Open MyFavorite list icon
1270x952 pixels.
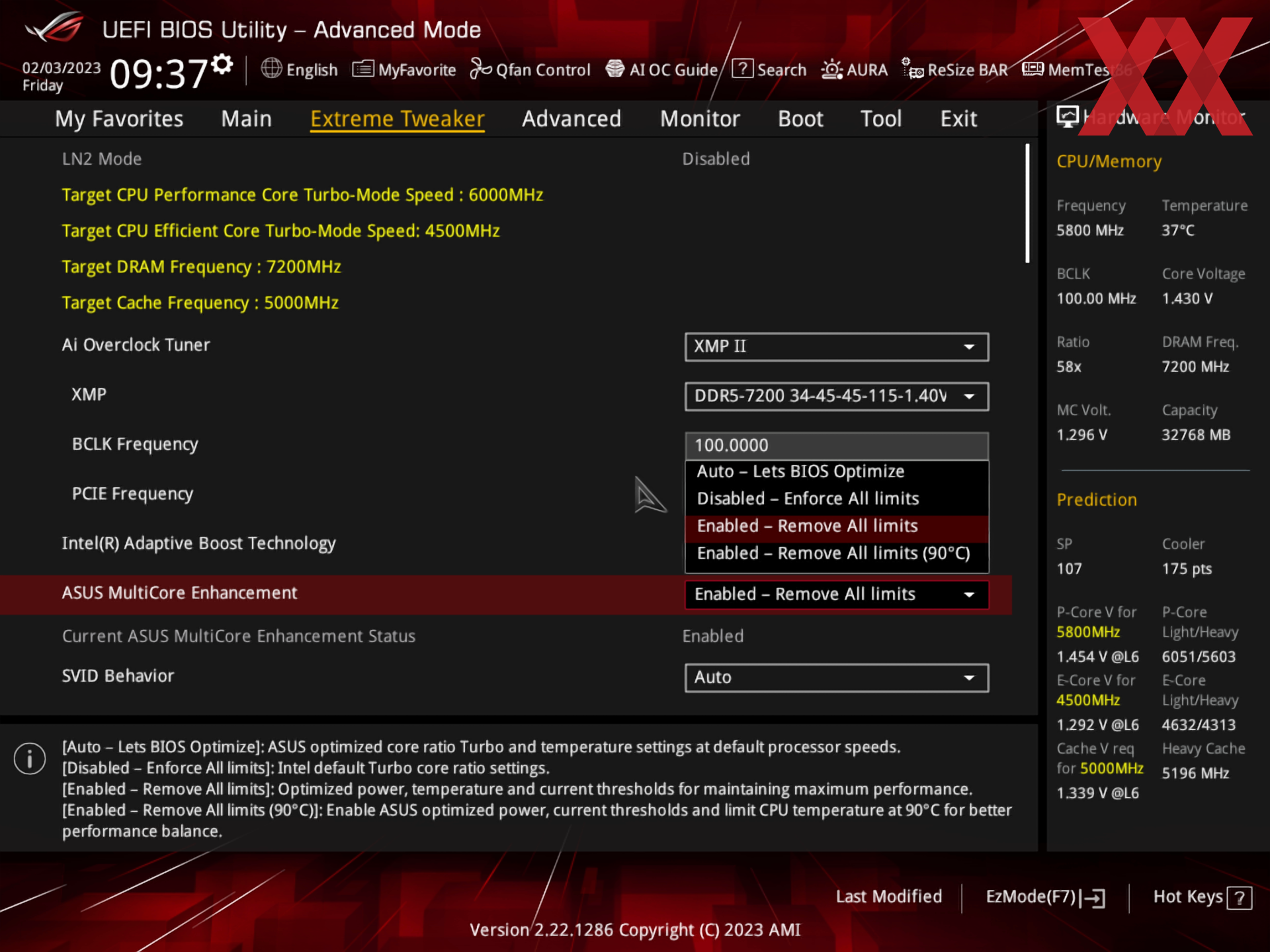(x=363, y=69)
